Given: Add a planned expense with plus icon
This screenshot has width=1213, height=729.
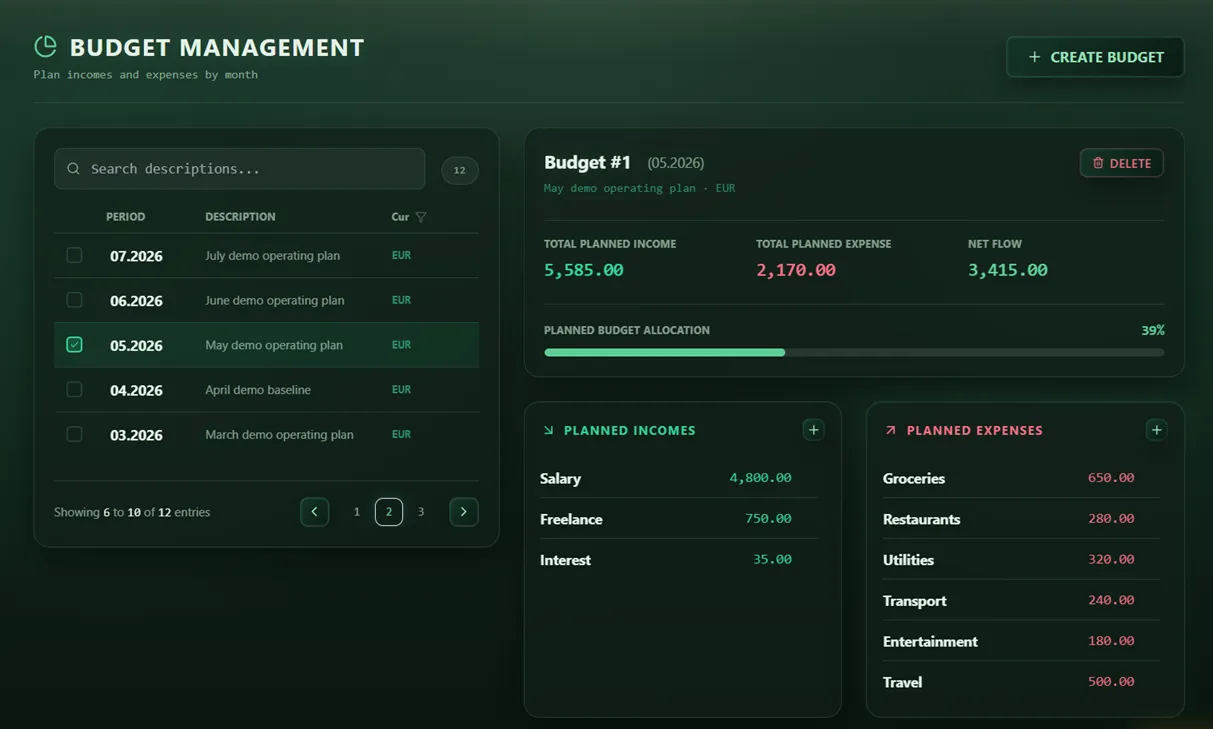Looking at the screenshot, I should tap(1157, 430).
